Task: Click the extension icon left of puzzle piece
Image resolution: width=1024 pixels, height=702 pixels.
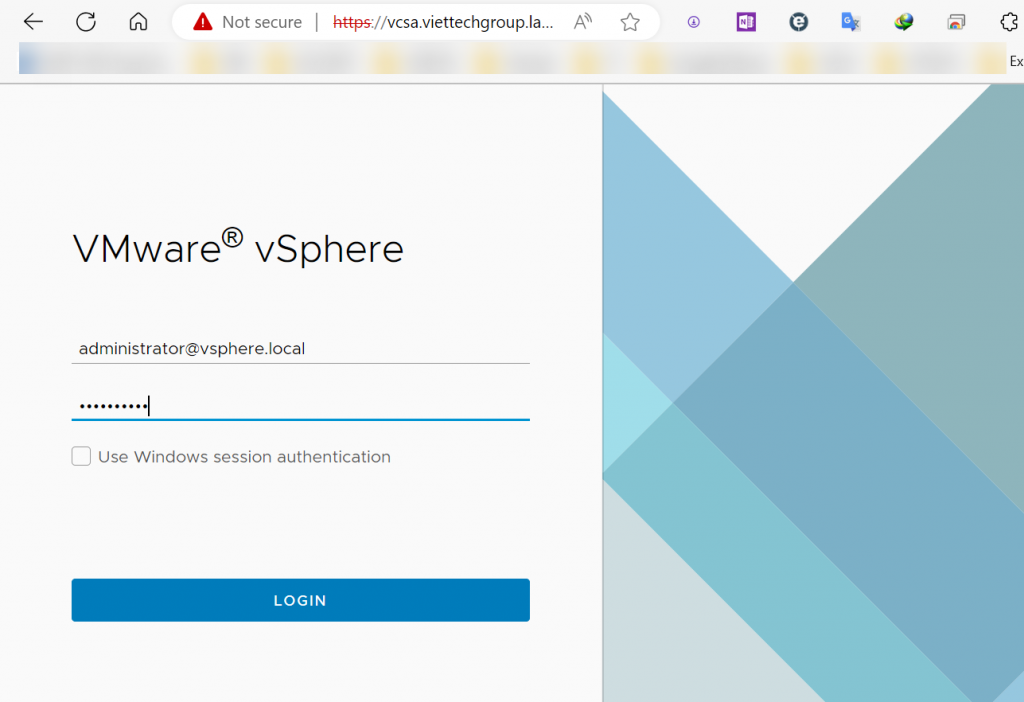Action: 957,22
